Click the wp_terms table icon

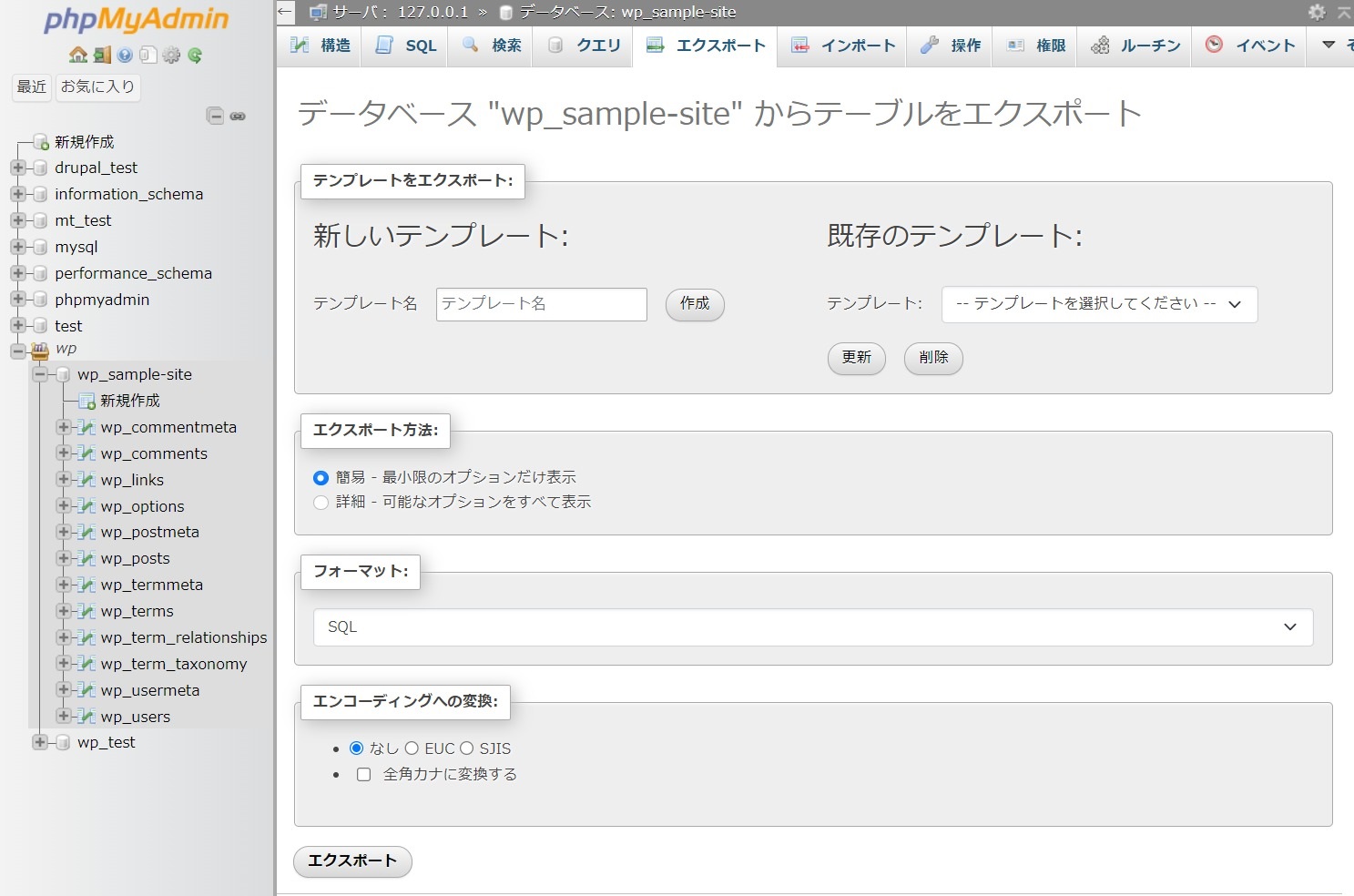click(87, 611)
